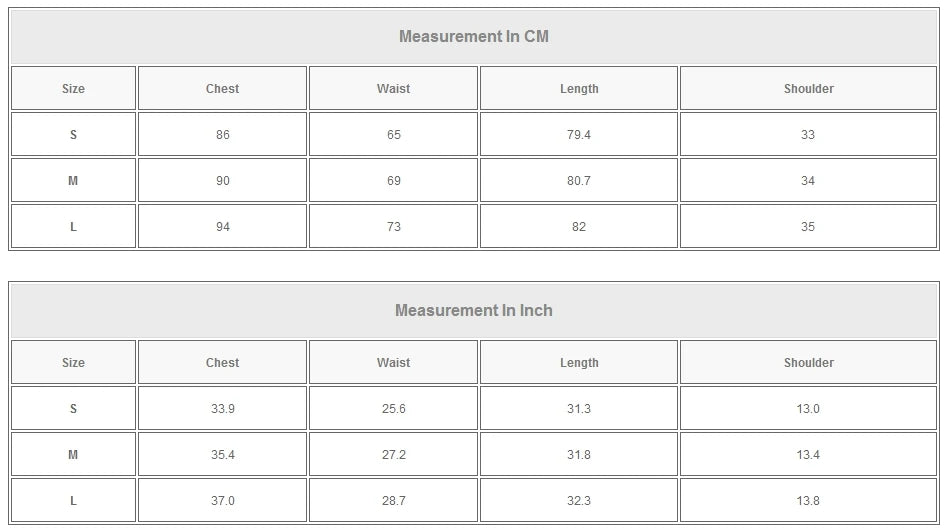The image size is (950, 531).
Task: Select the L size cell in CM table
Action: click(x=73, y=227)
